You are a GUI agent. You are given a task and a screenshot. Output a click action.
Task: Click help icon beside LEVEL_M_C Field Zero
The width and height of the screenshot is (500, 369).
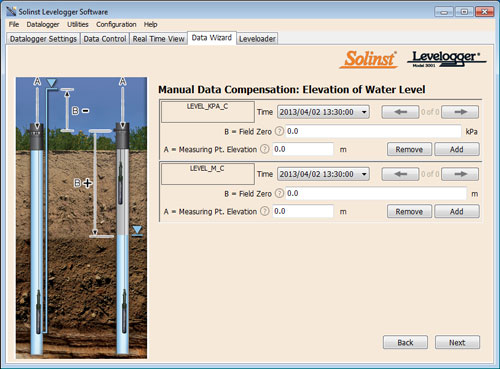pos(279,193)
